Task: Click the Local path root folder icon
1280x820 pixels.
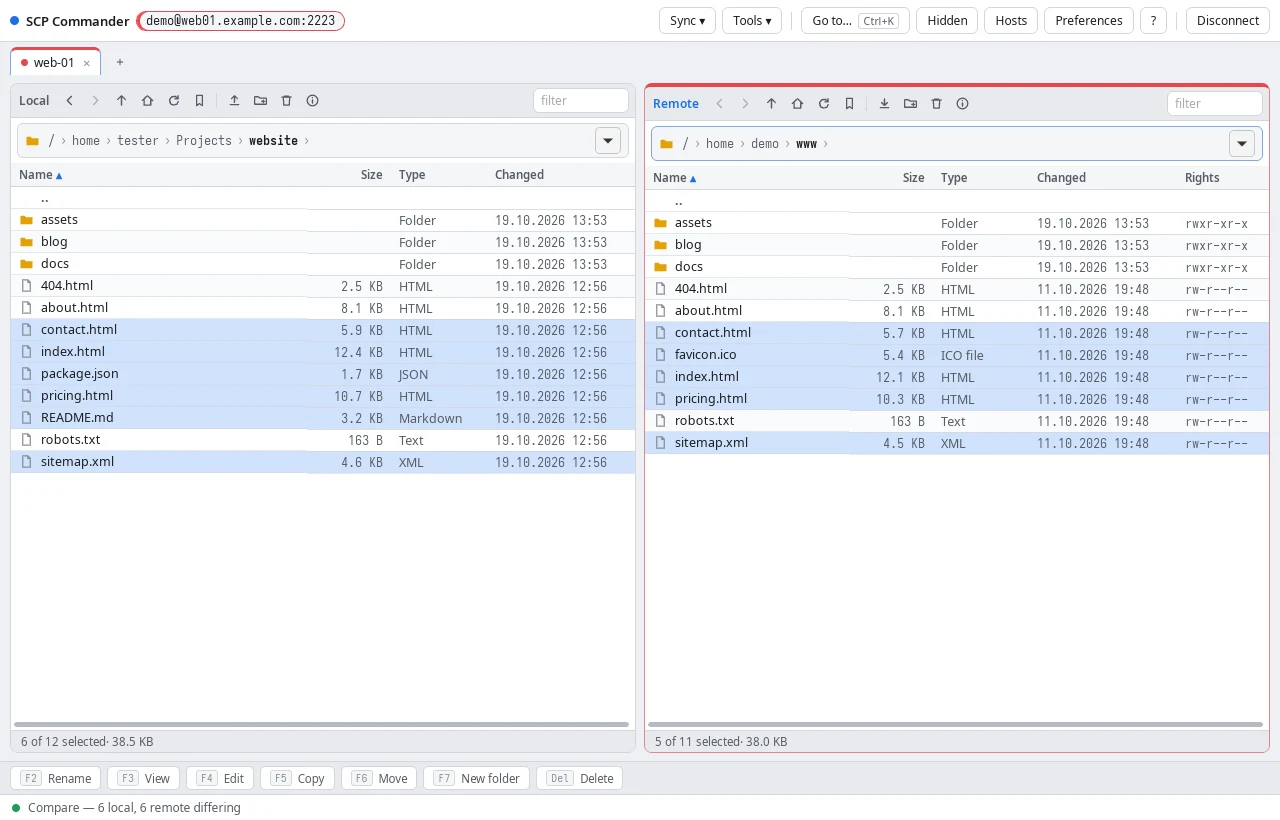Action: point(33,141)
